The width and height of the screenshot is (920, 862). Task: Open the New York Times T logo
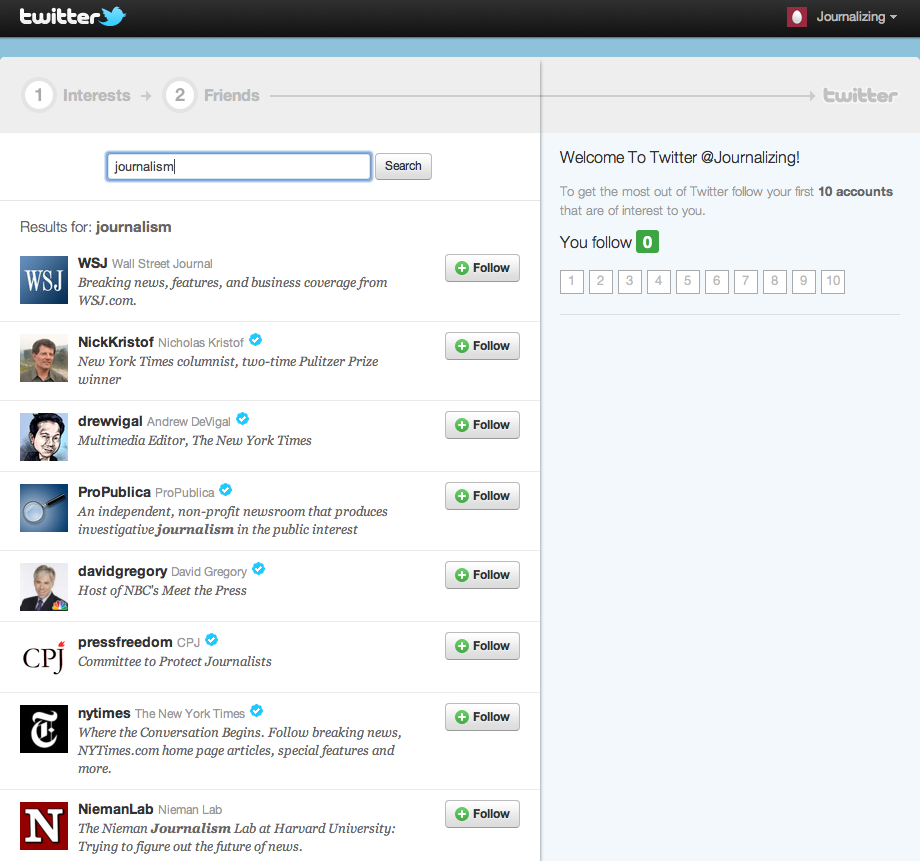click(44, 729)
